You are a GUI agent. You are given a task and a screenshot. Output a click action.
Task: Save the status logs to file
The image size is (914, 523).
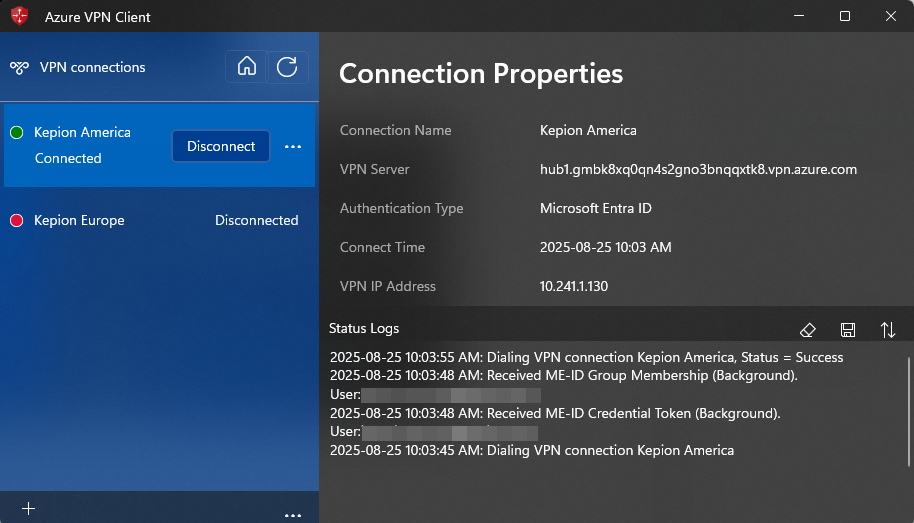848,329
